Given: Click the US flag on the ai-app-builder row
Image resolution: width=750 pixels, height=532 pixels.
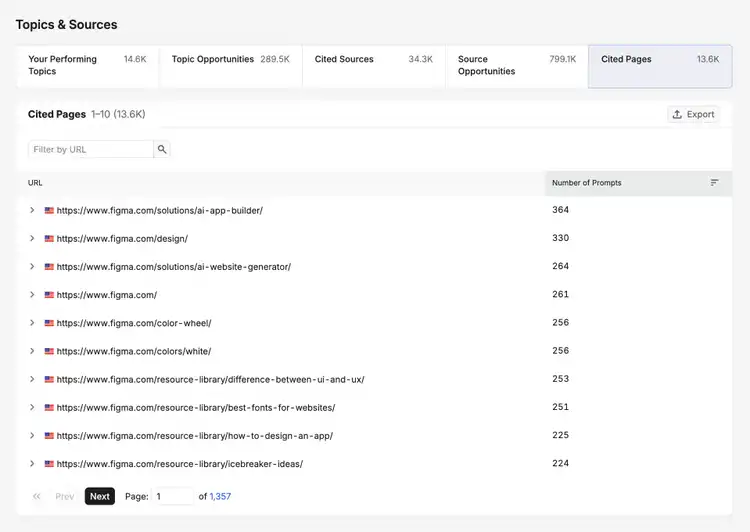Looking at the screenshot, I should [x=49, y=211].
